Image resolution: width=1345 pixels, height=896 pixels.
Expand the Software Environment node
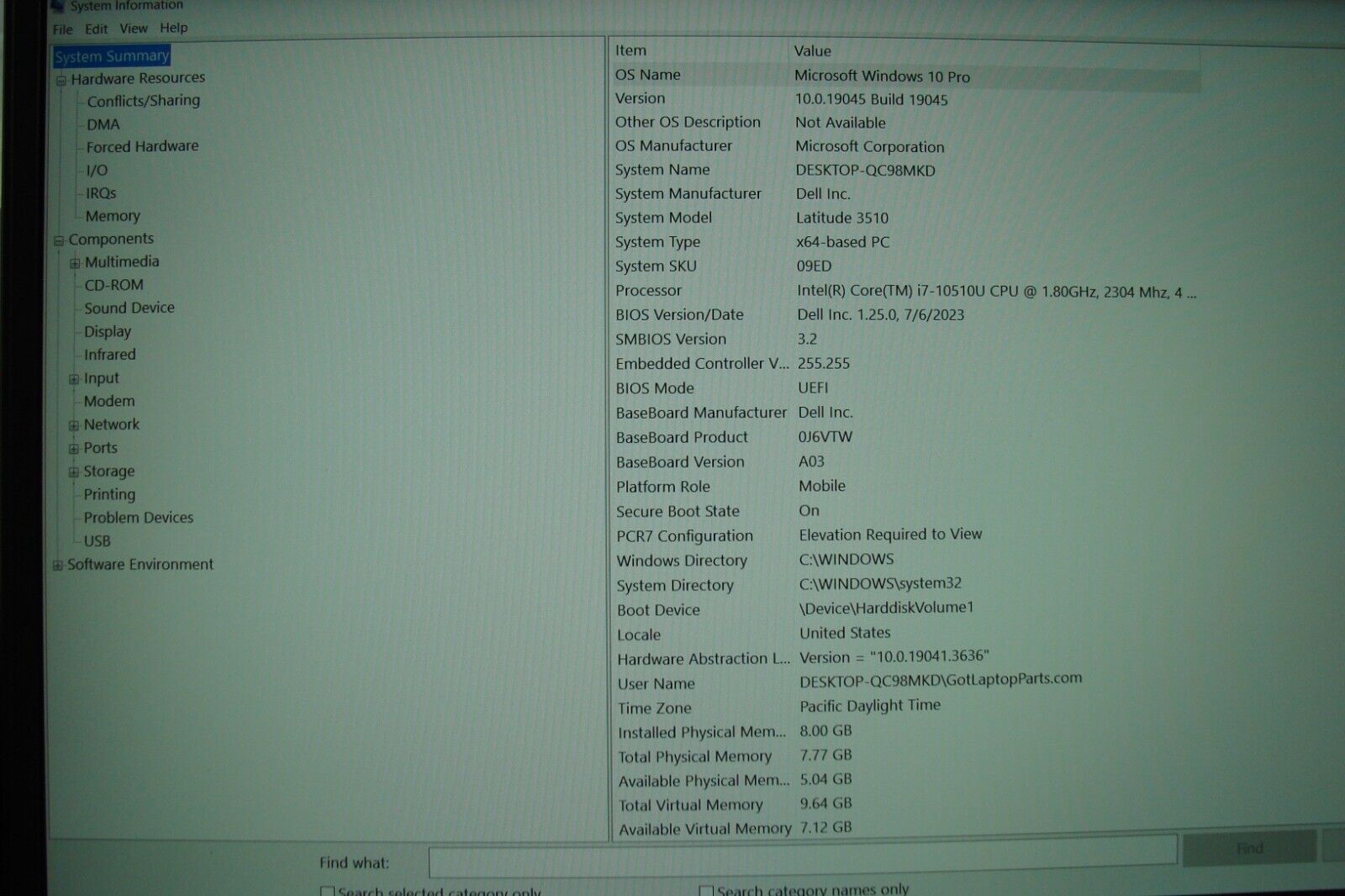(x=58, y=566)
